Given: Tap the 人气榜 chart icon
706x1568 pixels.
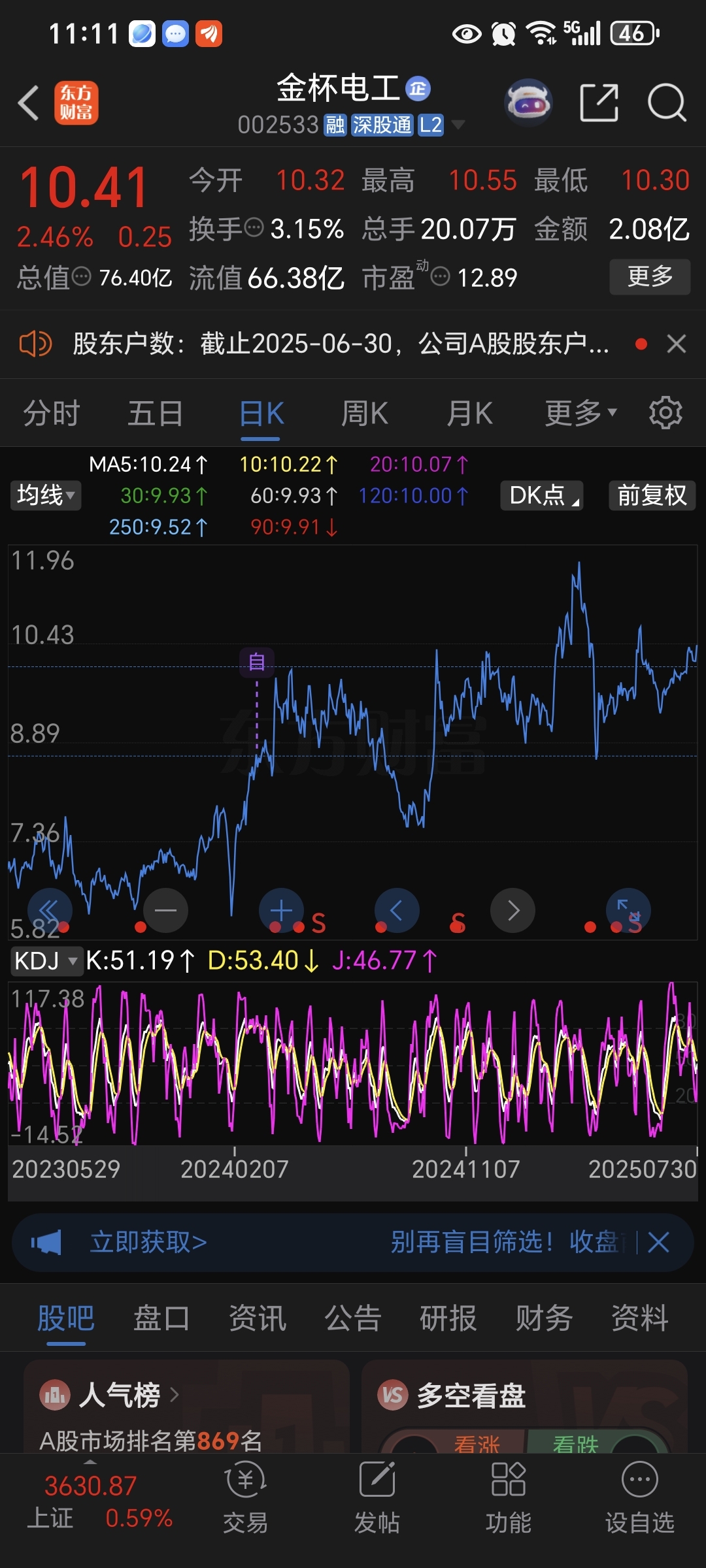Looking at the screenshot, I should 55,1396.
